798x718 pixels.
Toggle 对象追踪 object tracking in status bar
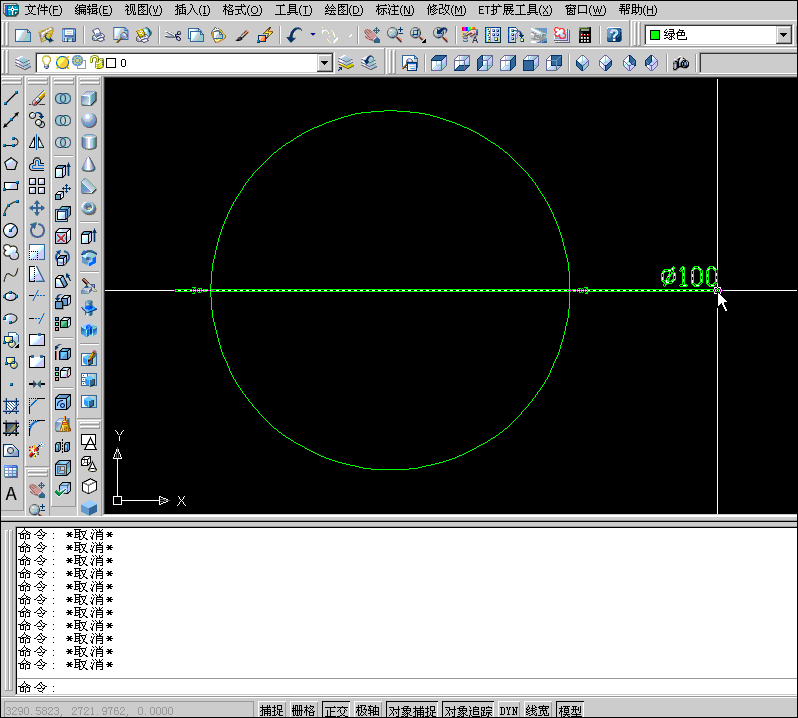[468, 710]
